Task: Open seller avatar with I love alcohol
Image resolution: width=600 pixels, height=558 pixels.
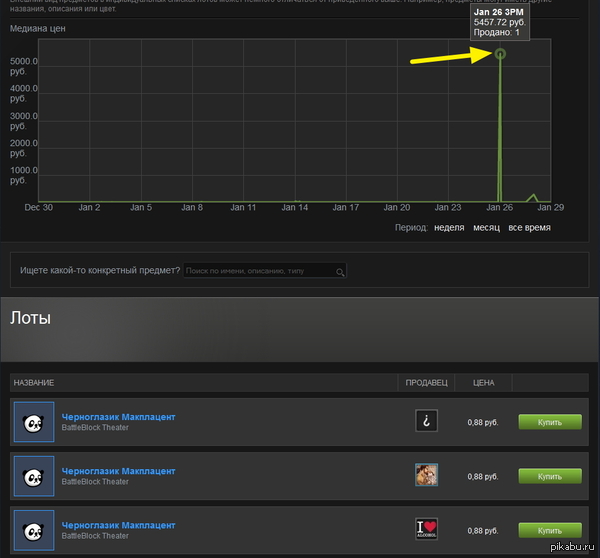Action: coord(426,529)
